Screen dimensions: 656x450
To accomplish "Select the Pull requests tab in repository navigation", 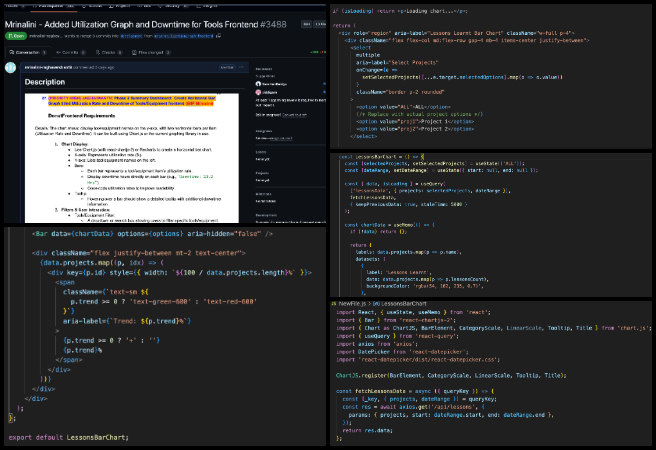I will (x=53, y=6).
